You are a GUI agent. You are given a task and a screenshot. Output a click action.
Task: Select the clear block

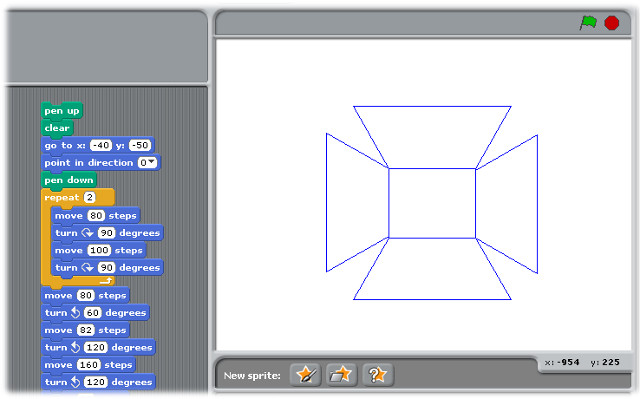pyautogui.click(x=57, y=128)
